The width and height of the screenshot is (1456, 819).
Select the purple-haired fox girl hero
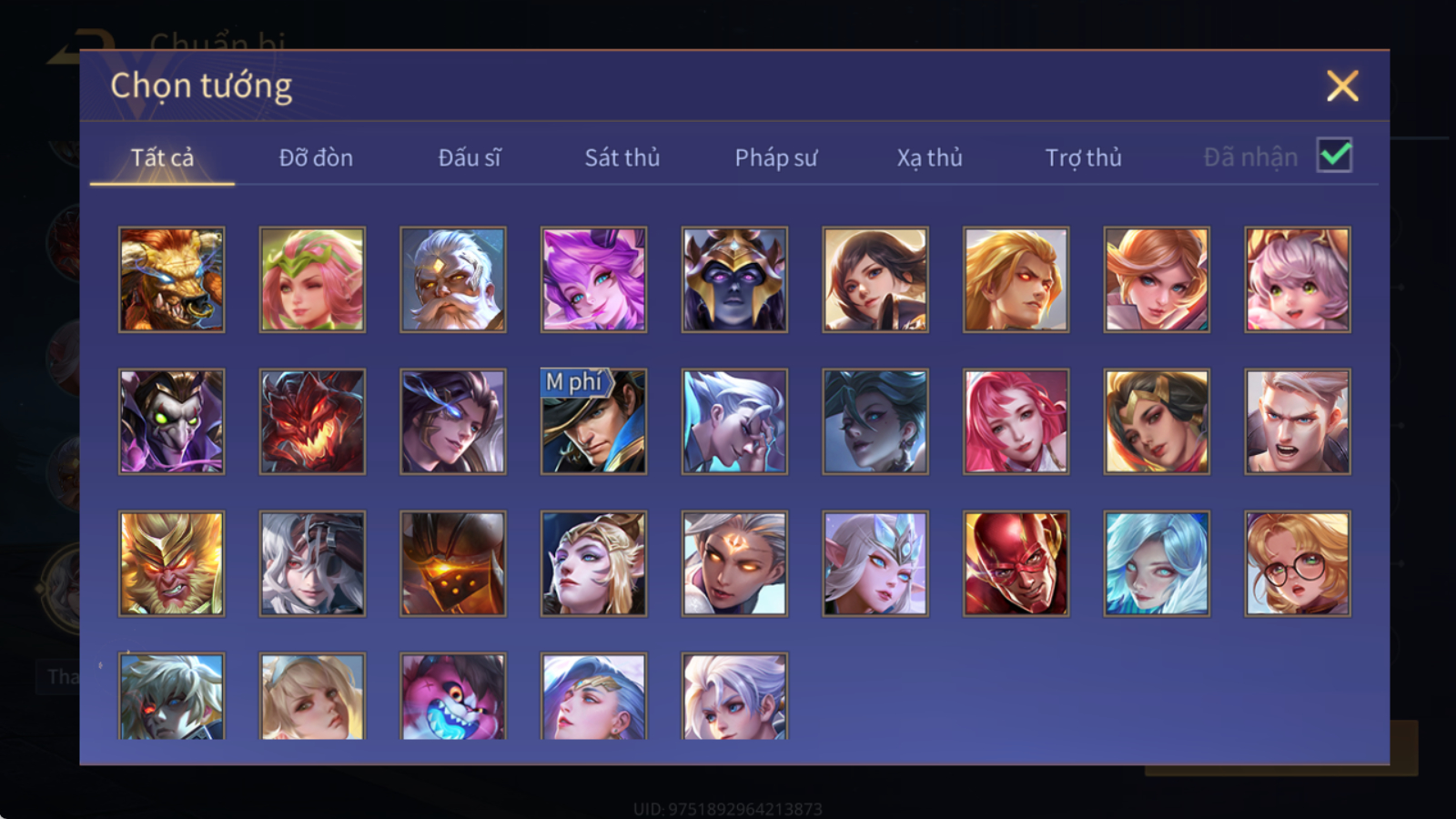tap(594, 279)
